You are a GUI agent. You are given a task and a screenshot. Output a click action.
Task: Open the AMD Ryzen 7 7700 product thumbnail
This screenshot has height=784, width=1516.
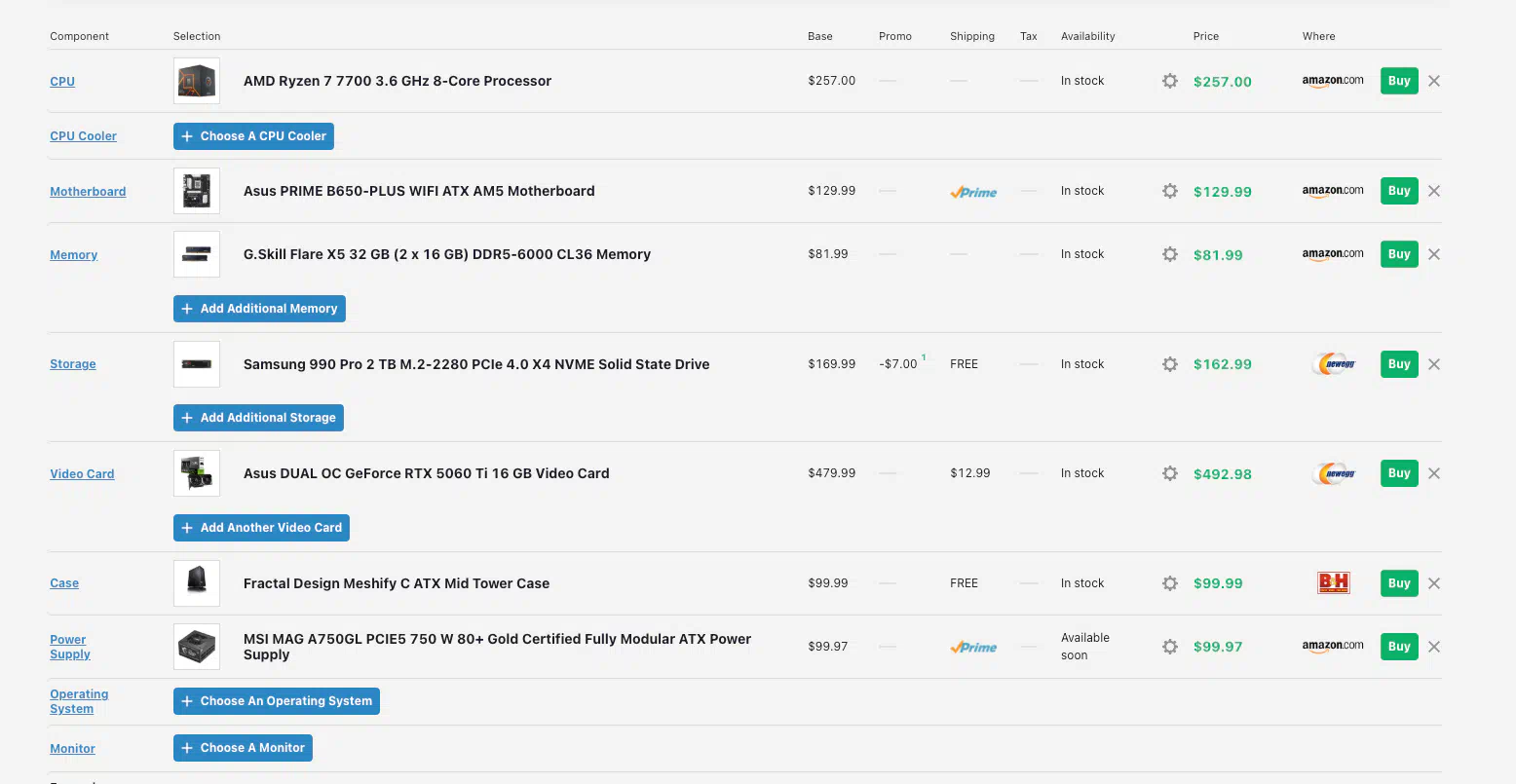coord(197,81)
